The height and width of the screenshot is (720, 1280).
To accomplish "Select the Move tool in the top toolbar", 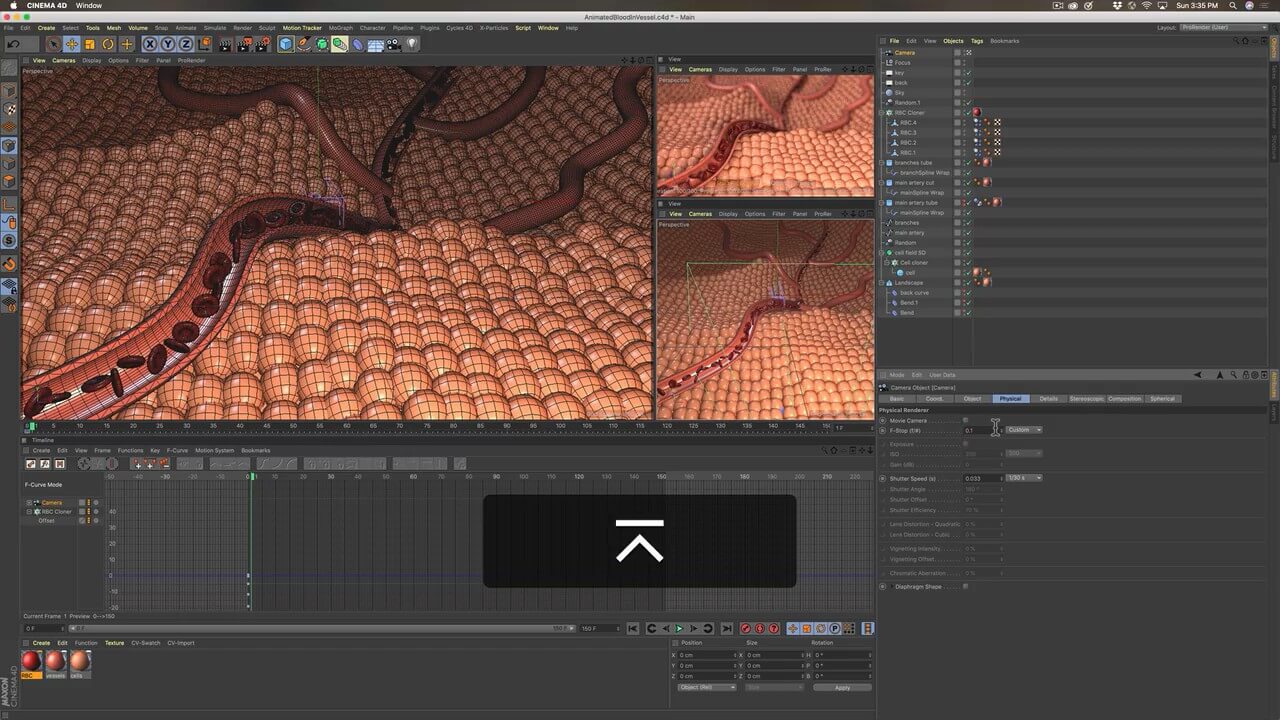I will [72, 44].
